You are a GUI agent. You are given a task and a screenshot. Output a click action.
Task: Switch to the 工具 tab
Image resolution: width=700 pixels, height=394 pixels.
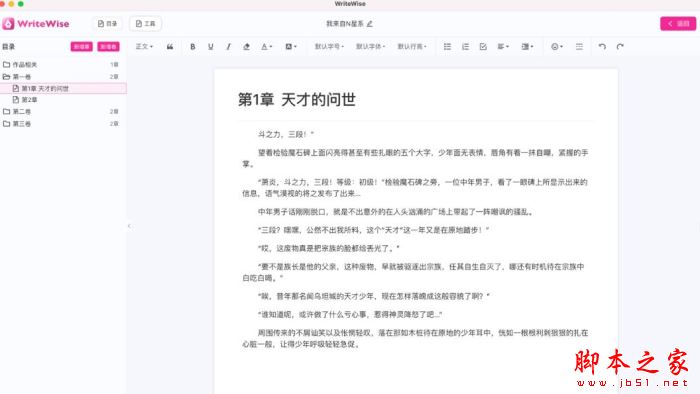coord(146,24)
